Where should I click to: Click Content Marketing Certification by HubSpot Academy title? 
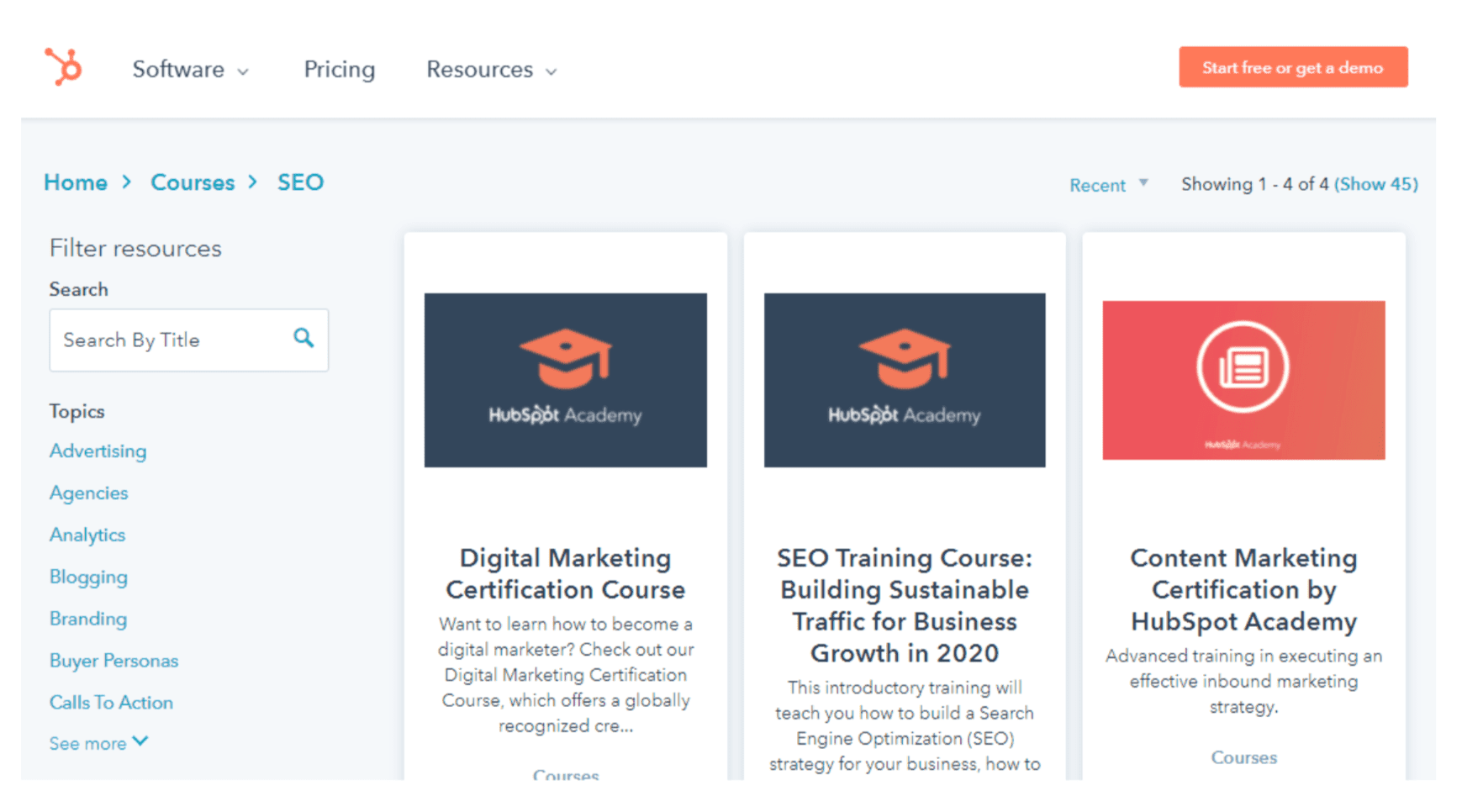(x=1244, y=589)
